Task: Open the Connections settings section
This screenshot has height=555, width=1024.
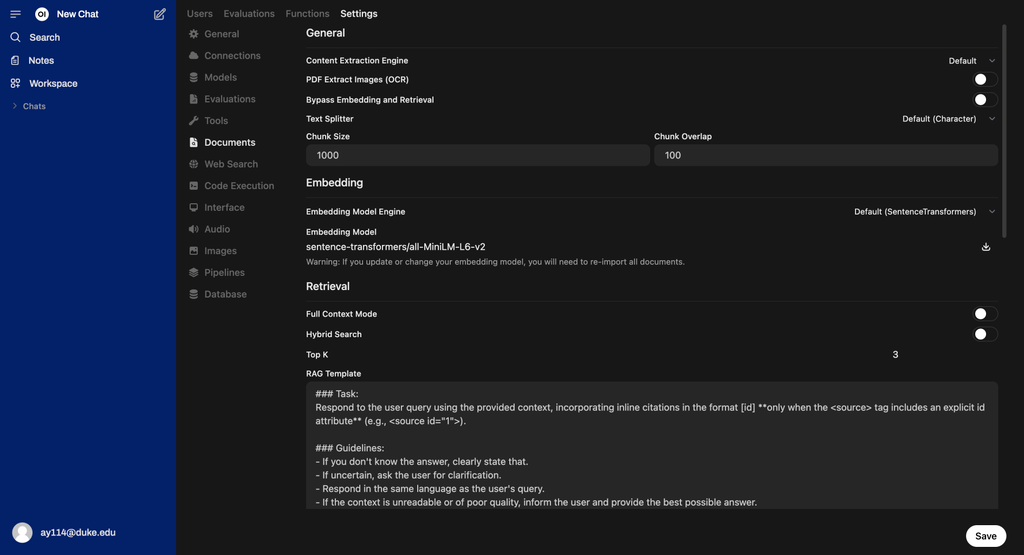Action: click(225, 56)
